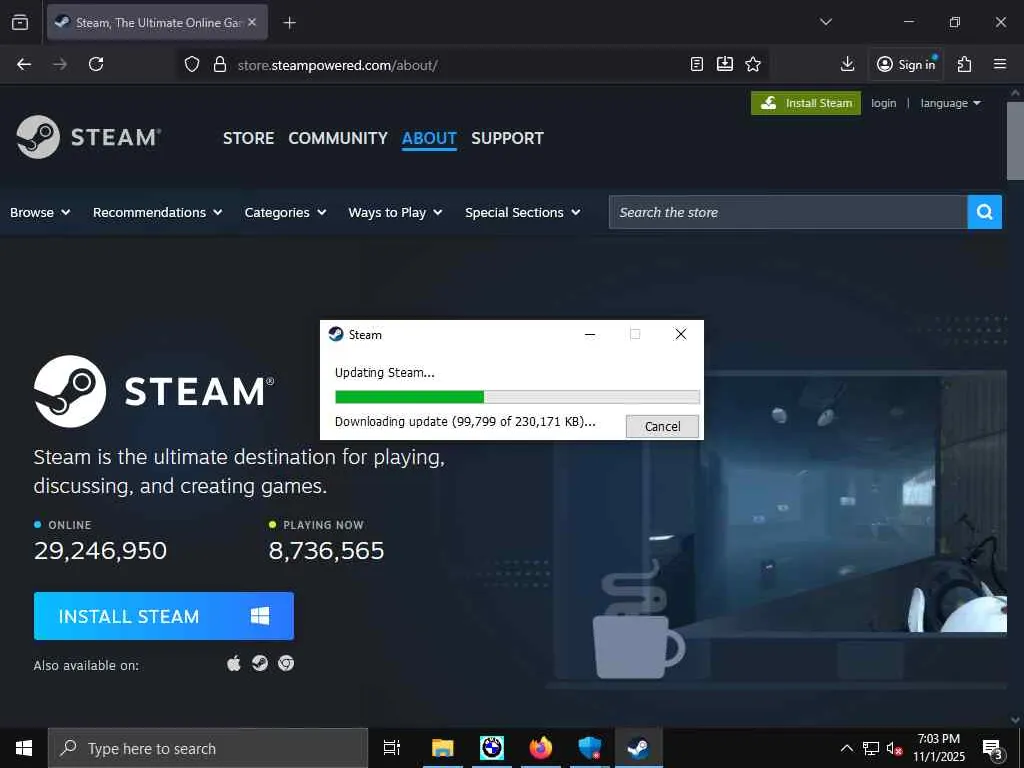Click the site padlock icon

[x=220, y=65]
